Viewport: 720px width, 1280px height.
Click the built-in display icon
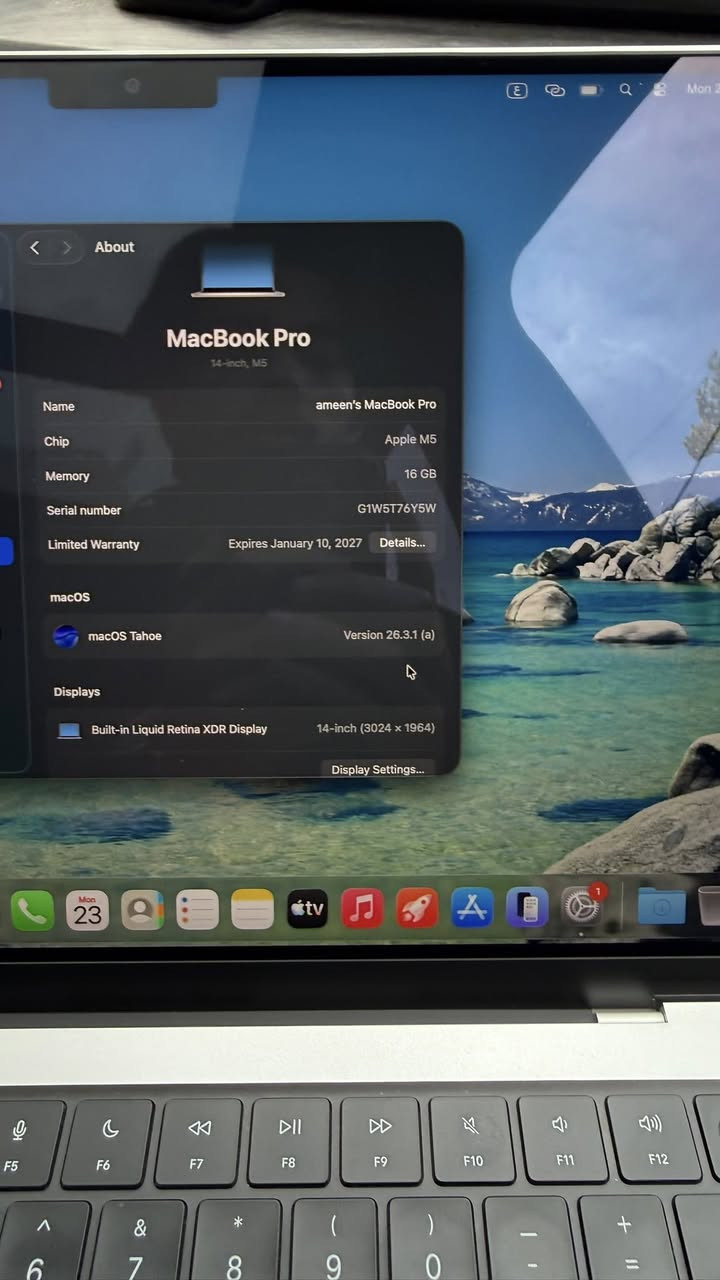(x=69, y=730)
